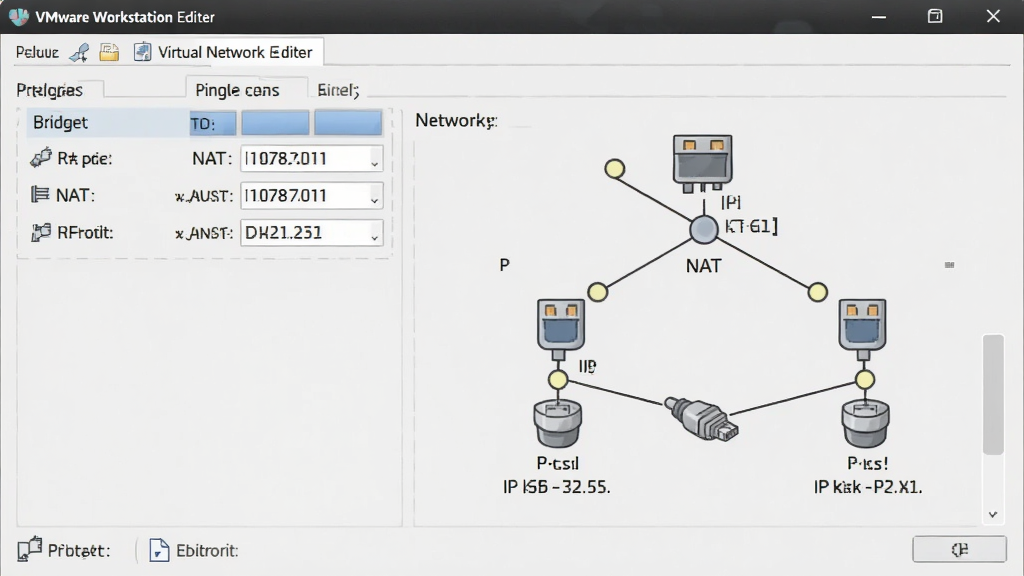Click the Prbtett monitor icon at bottom
This screenshot has height=576, width=1024.
point(29,549)
